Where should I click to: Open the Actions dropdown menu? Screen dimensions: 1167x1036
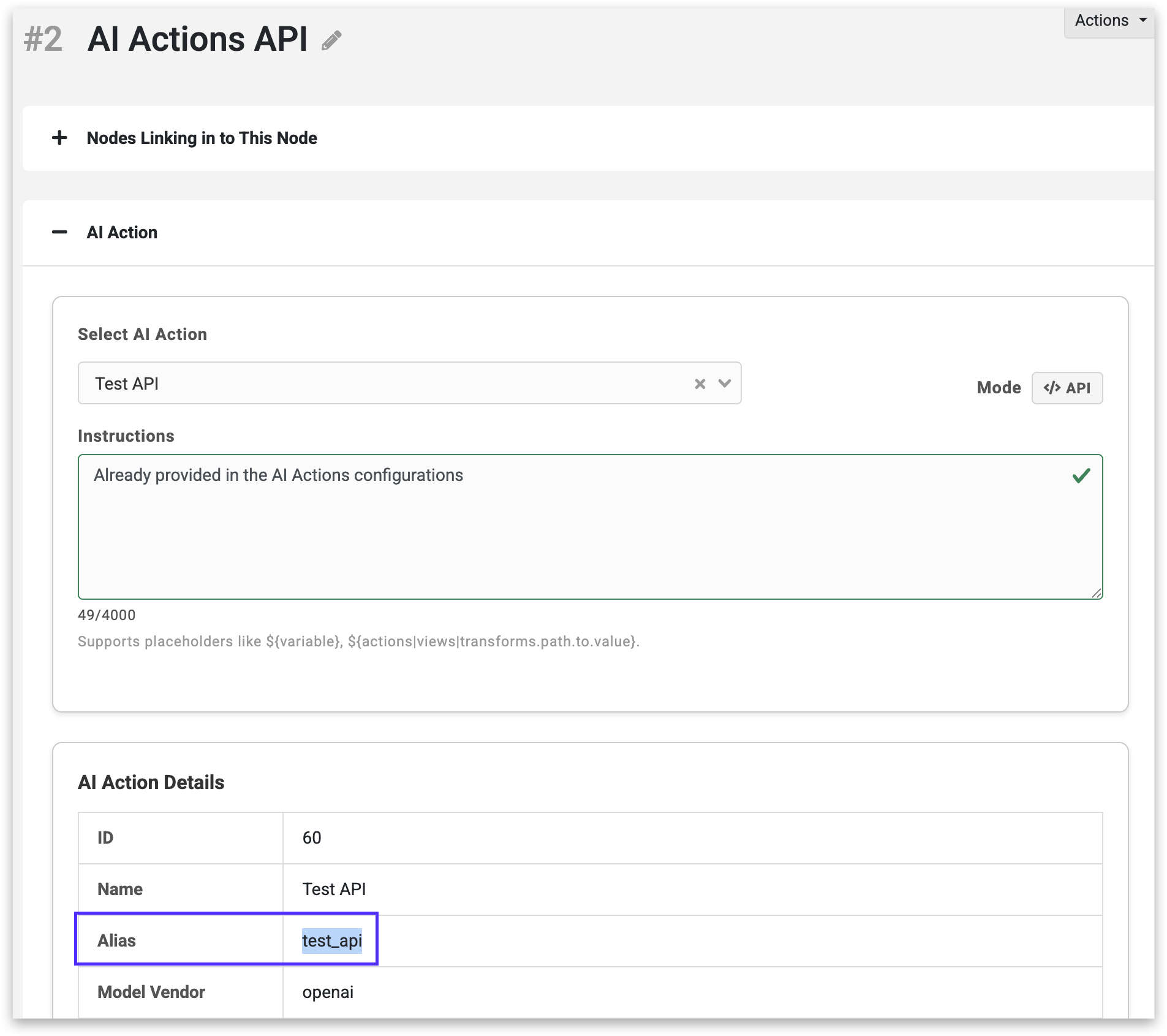pyautogui.click(x=1109, y=21)
